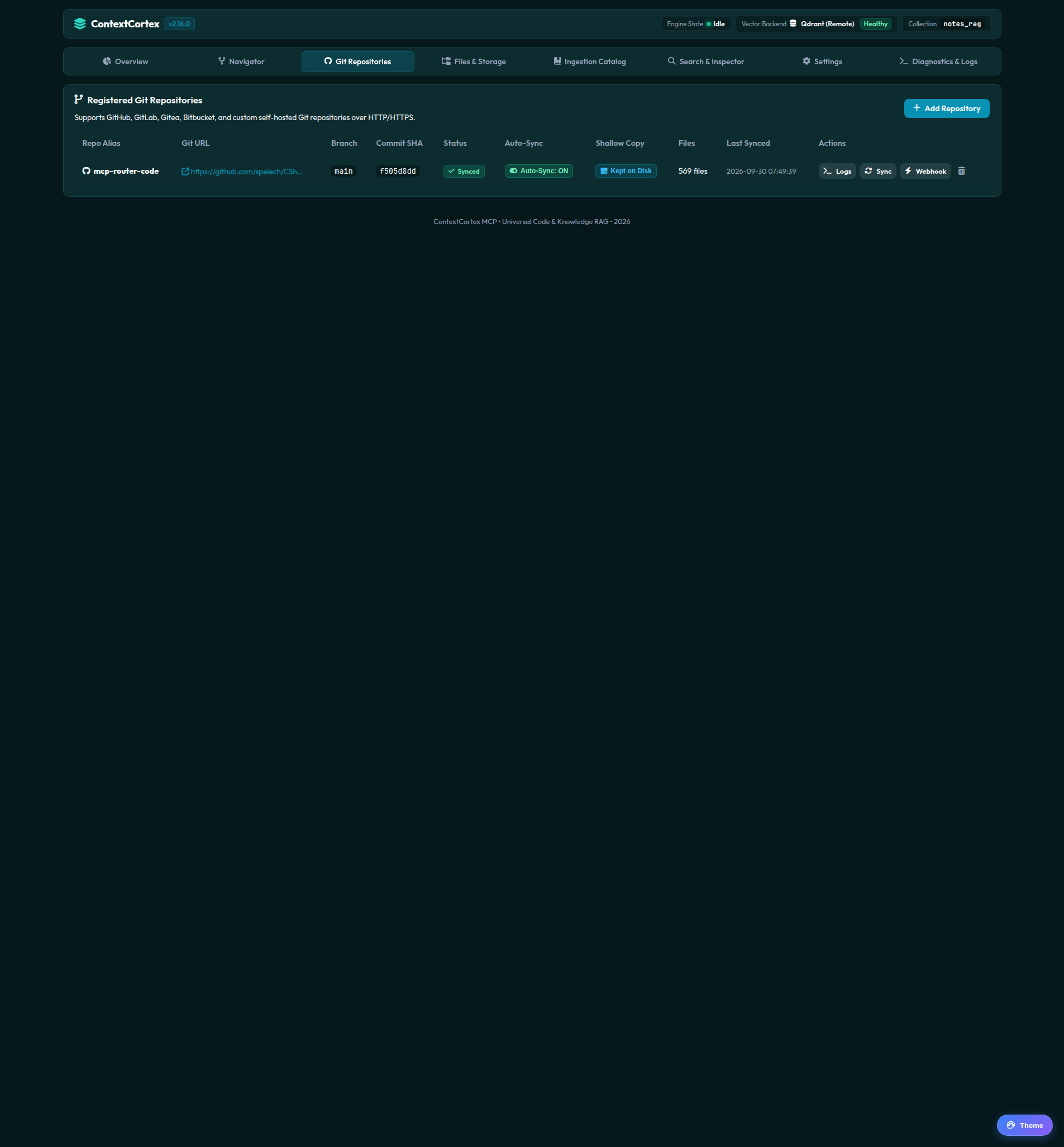Viewport: 1064px width, 1147px height.
Task: Open Webhook settings for mcp-router-code
Action: (x=925, y=171)
